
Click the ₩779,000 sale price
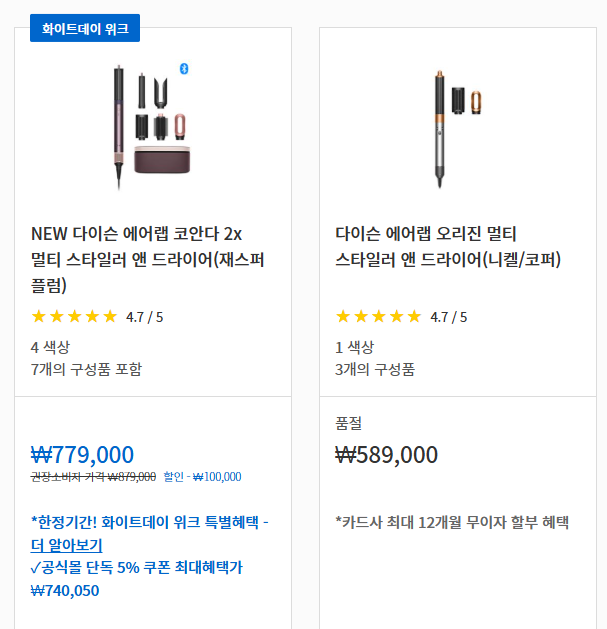(x=82, y=455)
